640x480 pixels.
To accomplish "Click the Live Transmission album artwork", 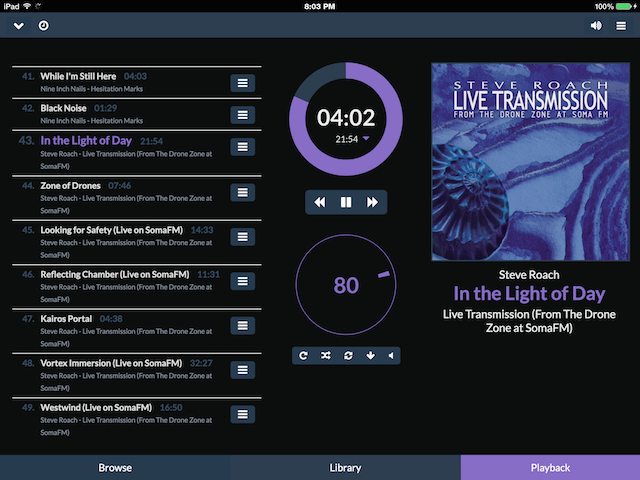I will point(531,162).
